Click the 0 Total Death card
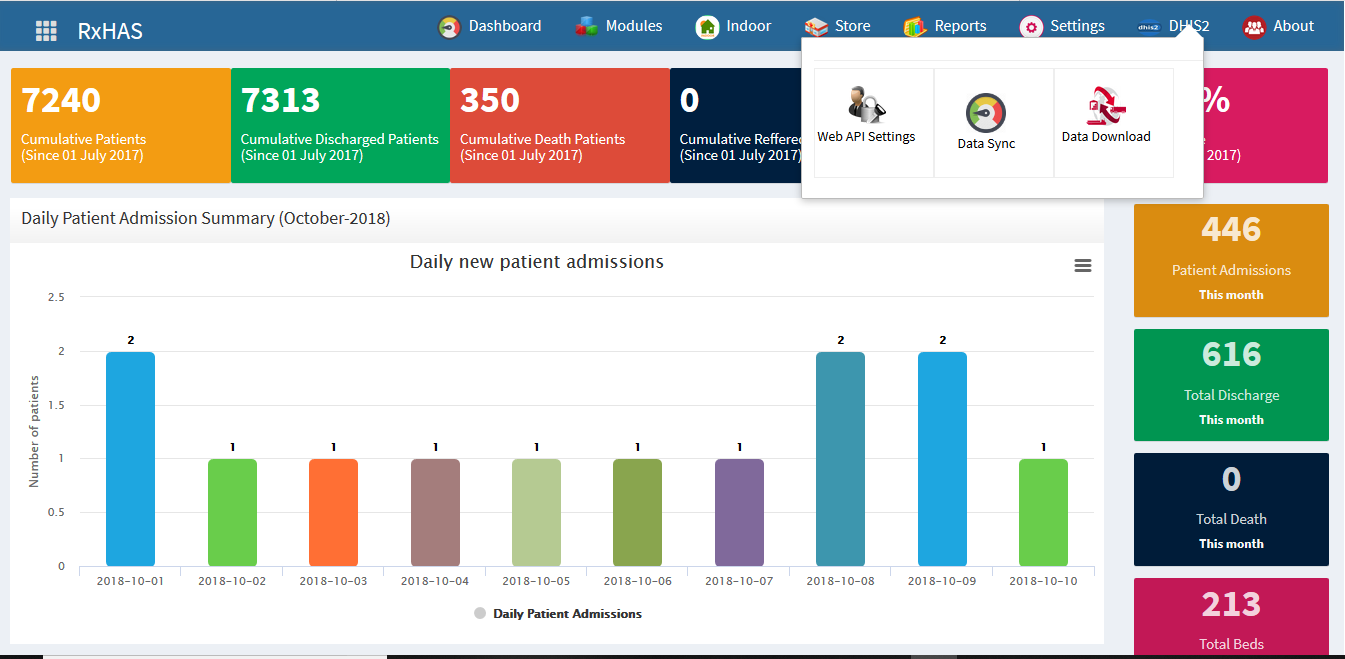The image size is (1345, 659). pos(1231,510)
